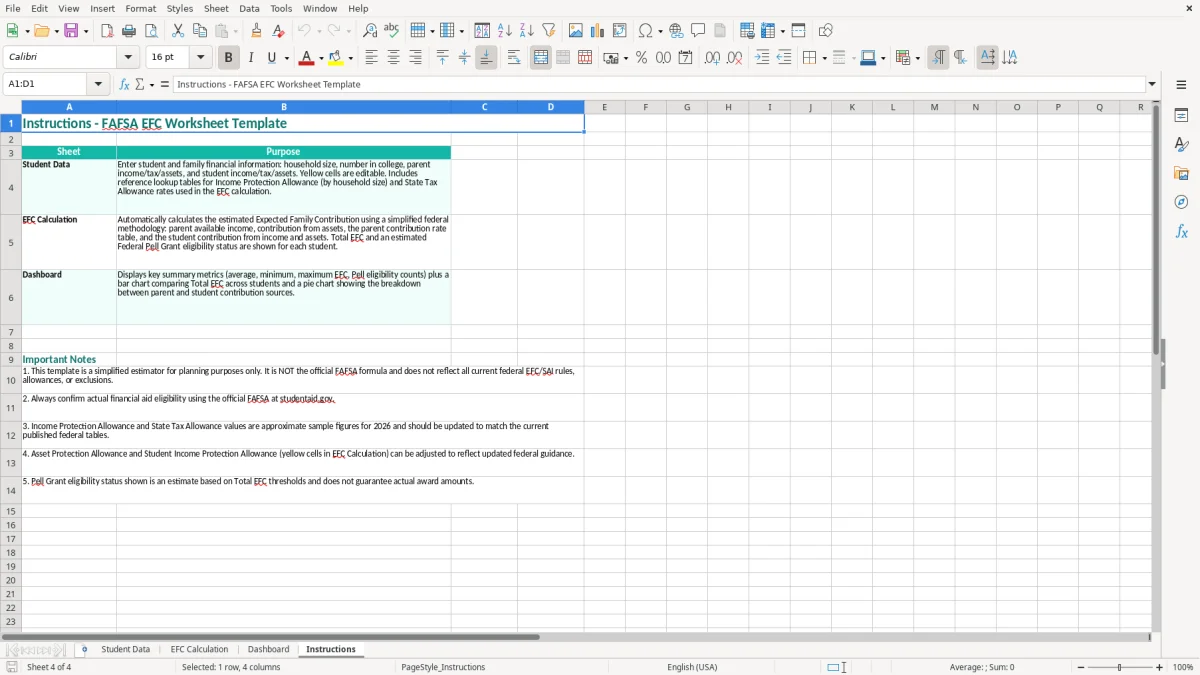Open the sidebar Gallery panel
The height and width of the screenshot is (675, 1200).
[x=1181, y=173]
